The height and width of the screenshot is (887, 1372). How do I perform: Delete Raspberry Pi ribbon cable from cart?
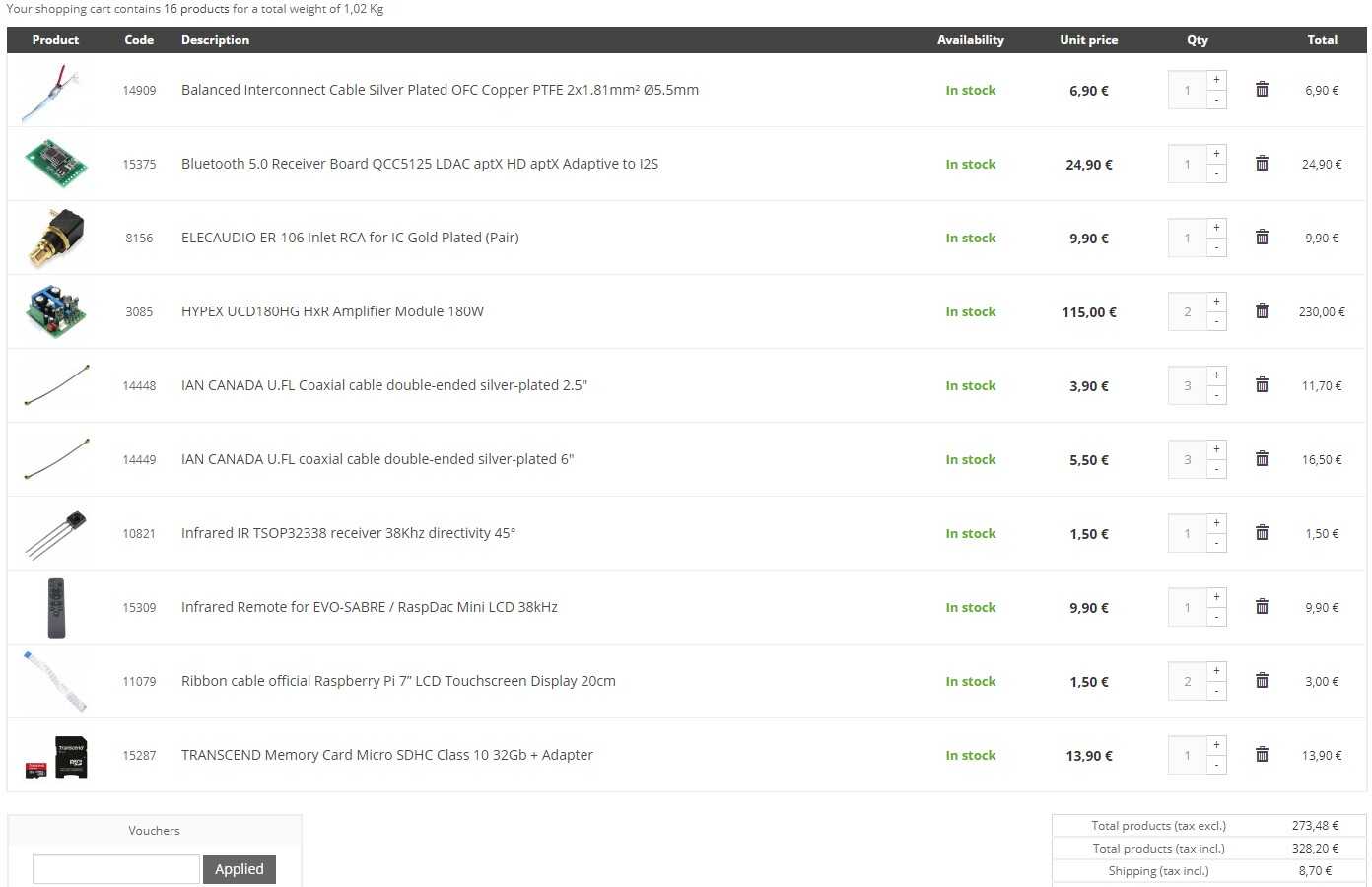point(1262,681)
